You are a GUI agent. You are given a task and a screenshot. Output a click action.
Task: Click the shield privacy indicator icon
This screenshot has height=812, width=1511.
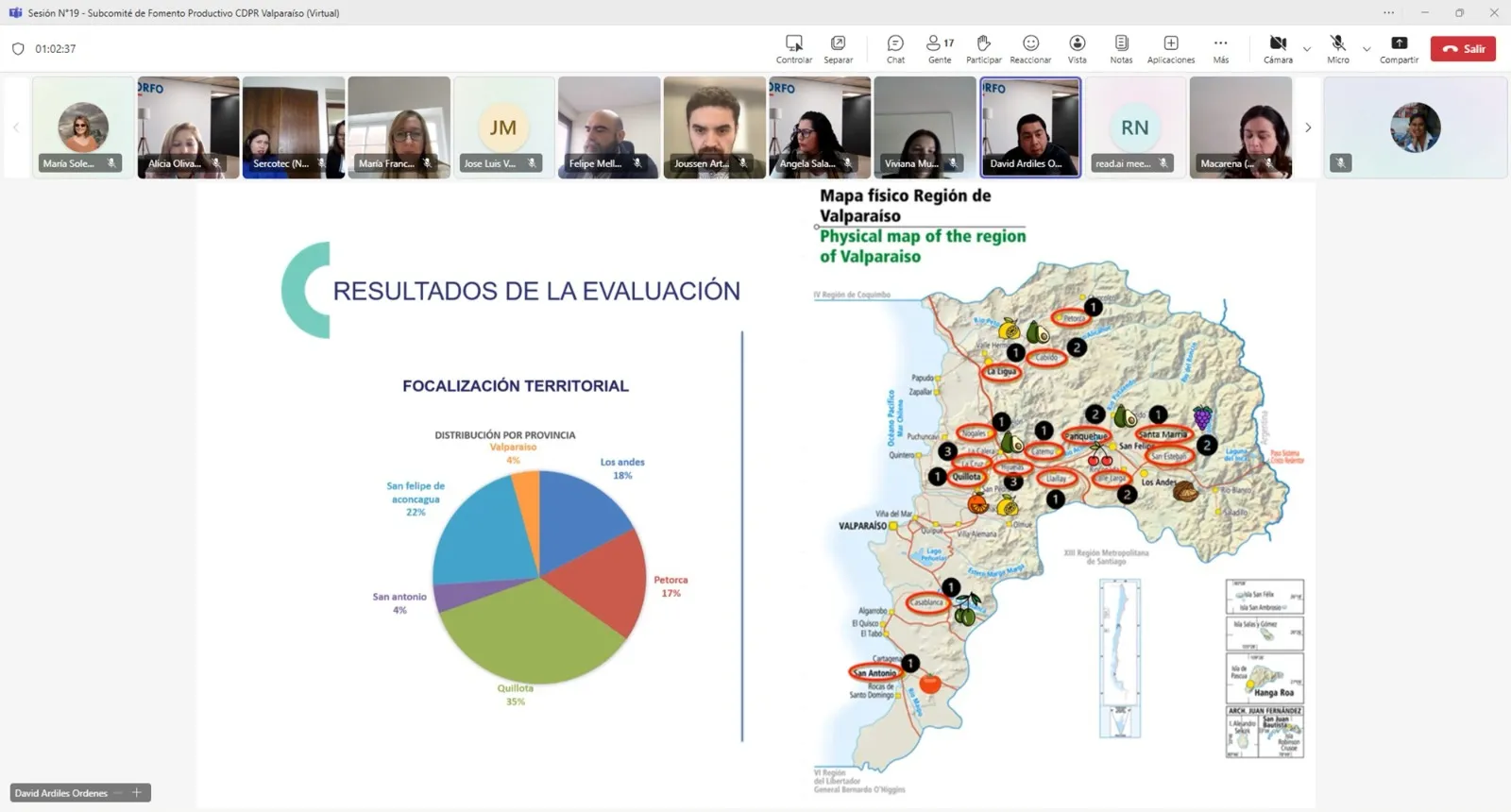[18, 49]
